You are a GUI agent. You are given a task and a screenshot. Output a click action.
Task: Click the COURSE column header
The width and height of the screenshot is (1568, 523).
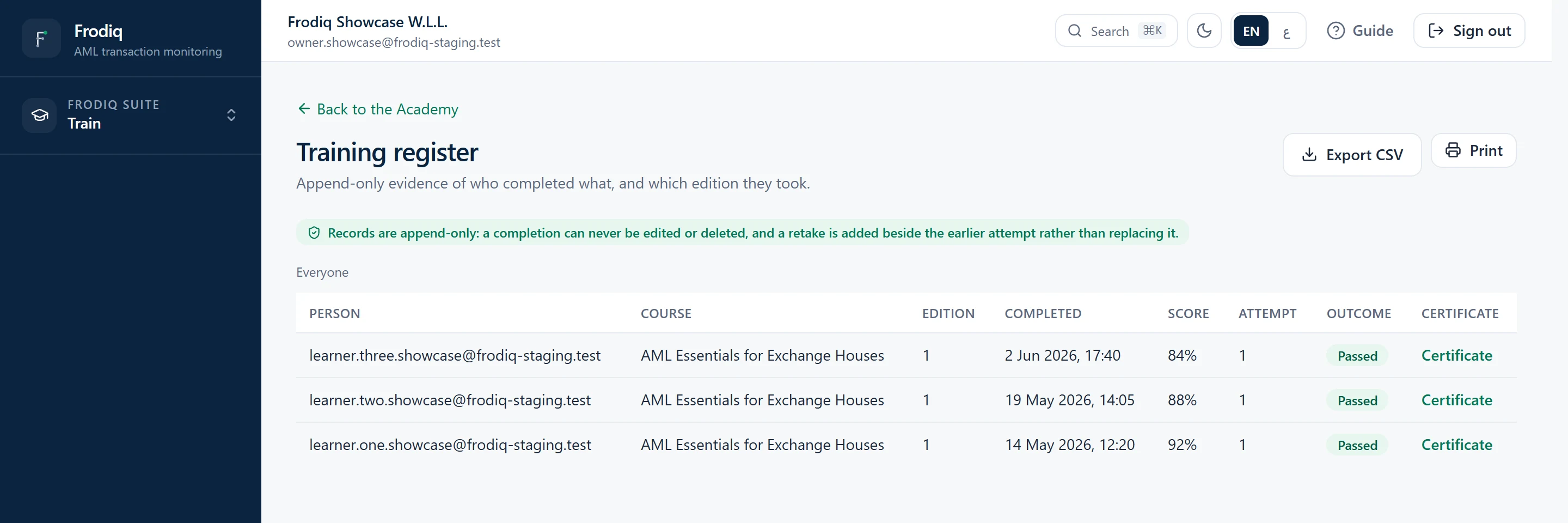tap(665, 313)
